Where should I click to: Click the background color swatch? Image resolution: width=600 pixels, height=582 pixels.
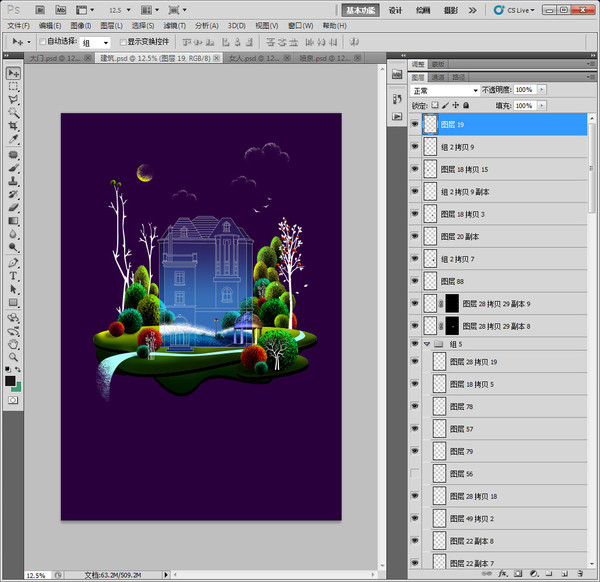tap(18, 388)
